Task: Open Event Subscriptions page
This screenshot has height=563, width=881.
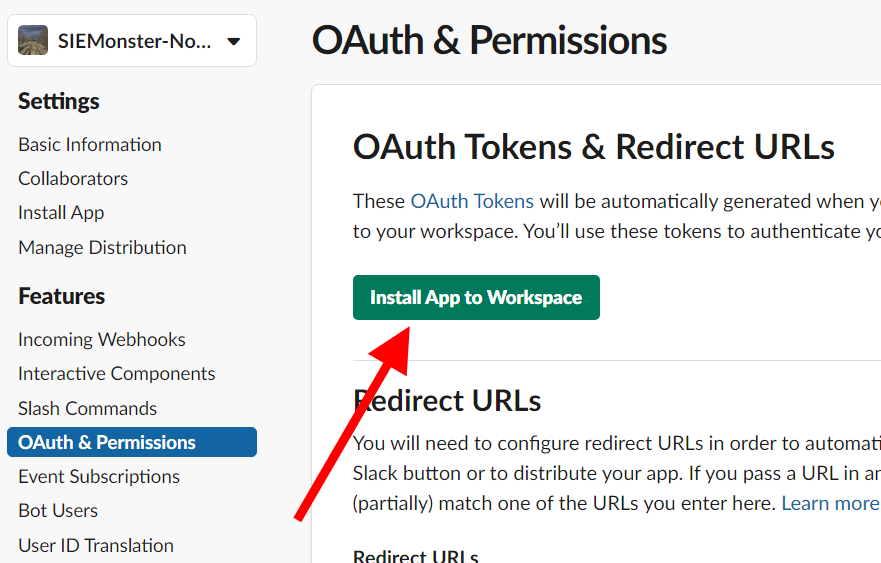Action: pos(99,476)
